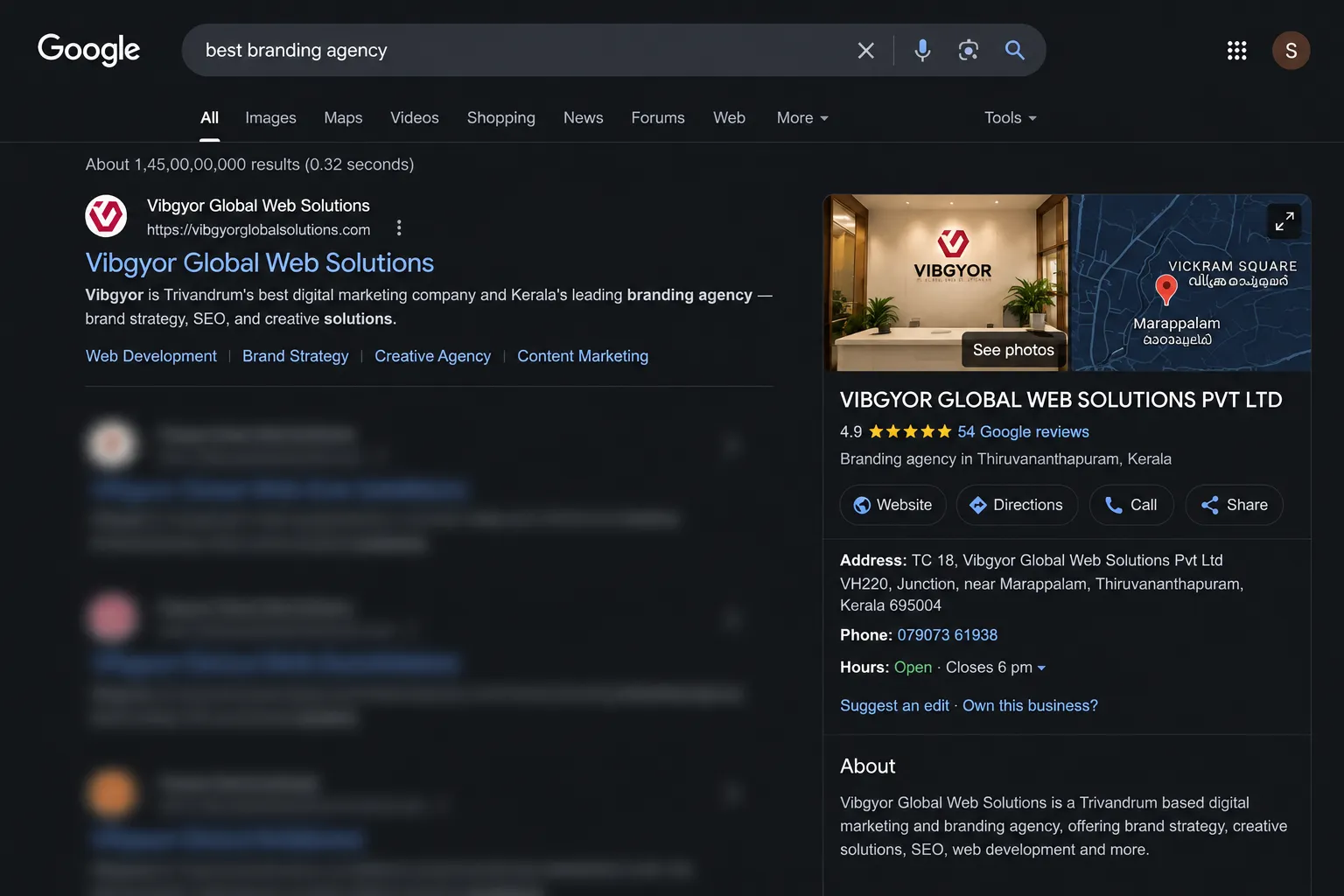1344x896 pixels.
Task: Open the Web tab
Action: [x=729, y=117]
